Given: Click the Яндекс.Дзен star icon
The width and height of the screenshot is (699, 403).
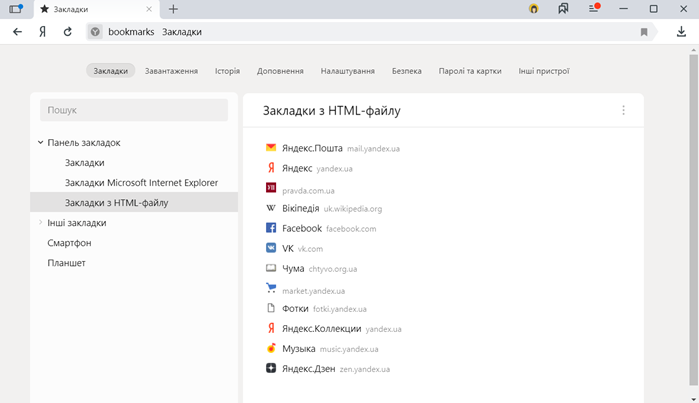Looking at the screenshot, I should (271, 368).
